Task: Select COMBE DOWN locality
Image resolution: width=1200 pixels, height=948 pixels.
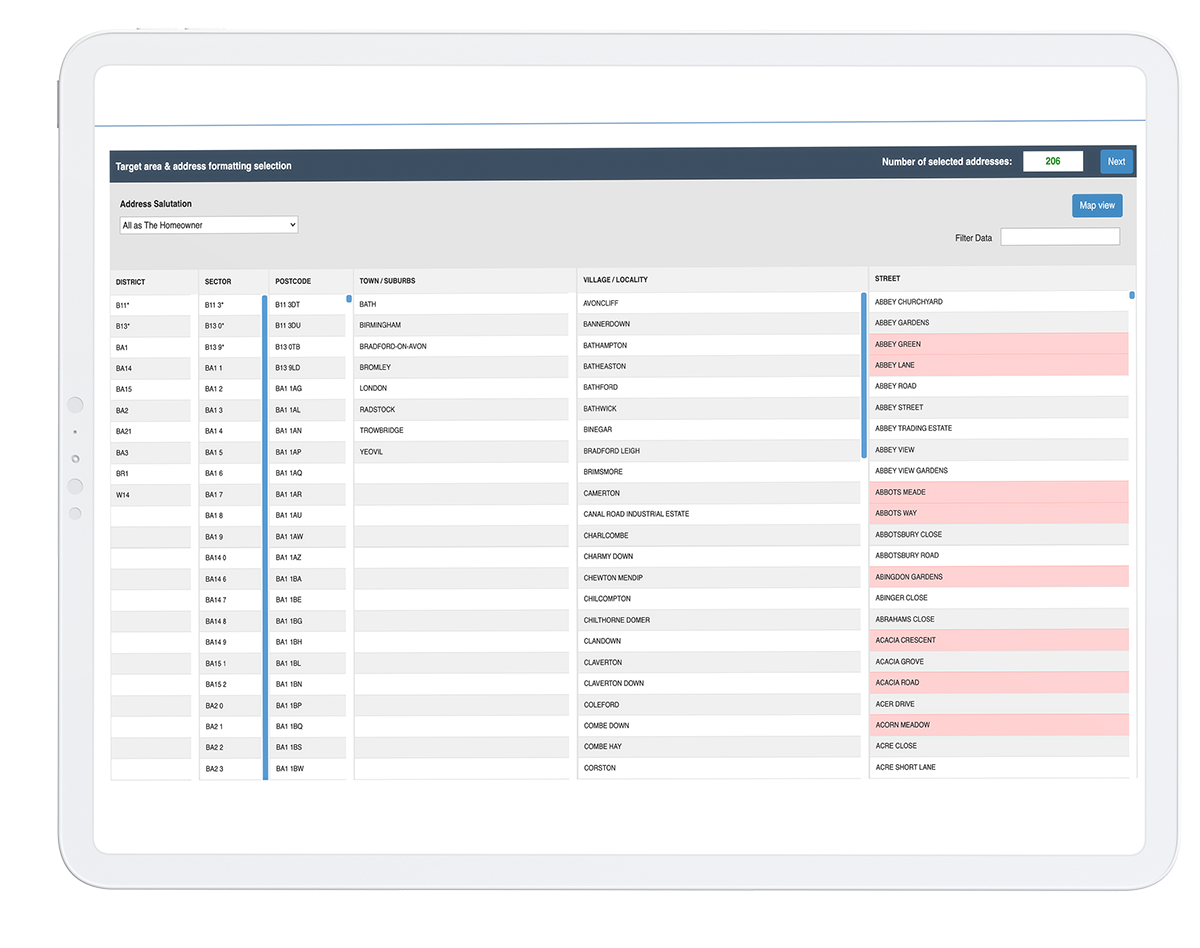Action: point(718,726)
